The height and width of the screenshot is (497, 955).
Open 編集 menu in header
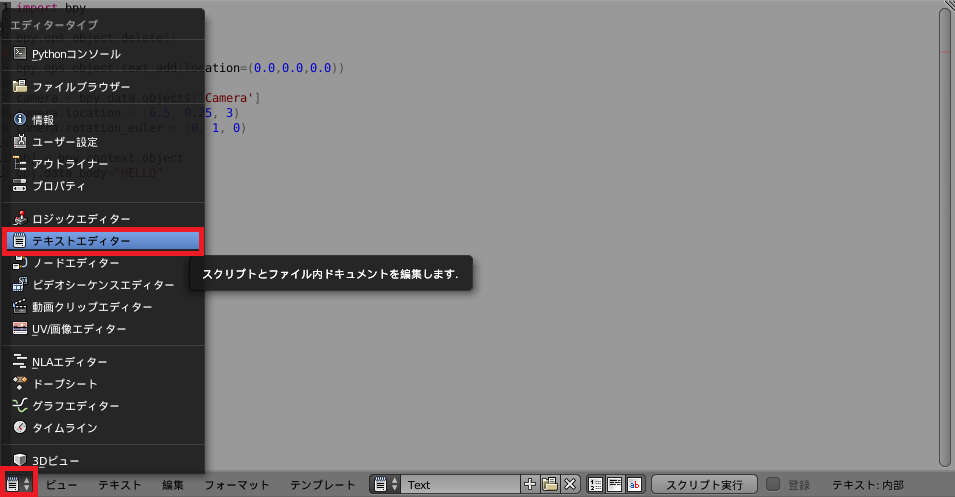[x=173, y=485]
